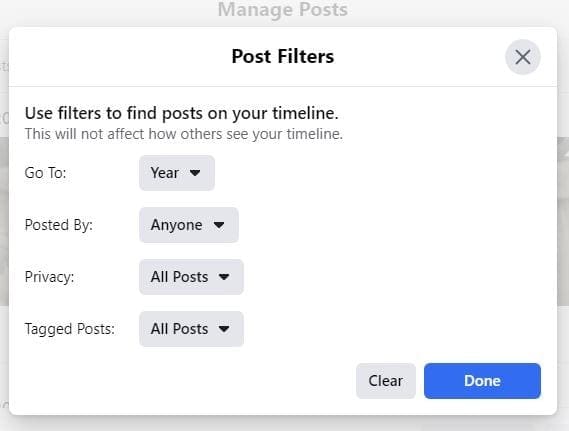Click the Posted By label
This screenshot has height=431, width=569.
click(59, 225)
